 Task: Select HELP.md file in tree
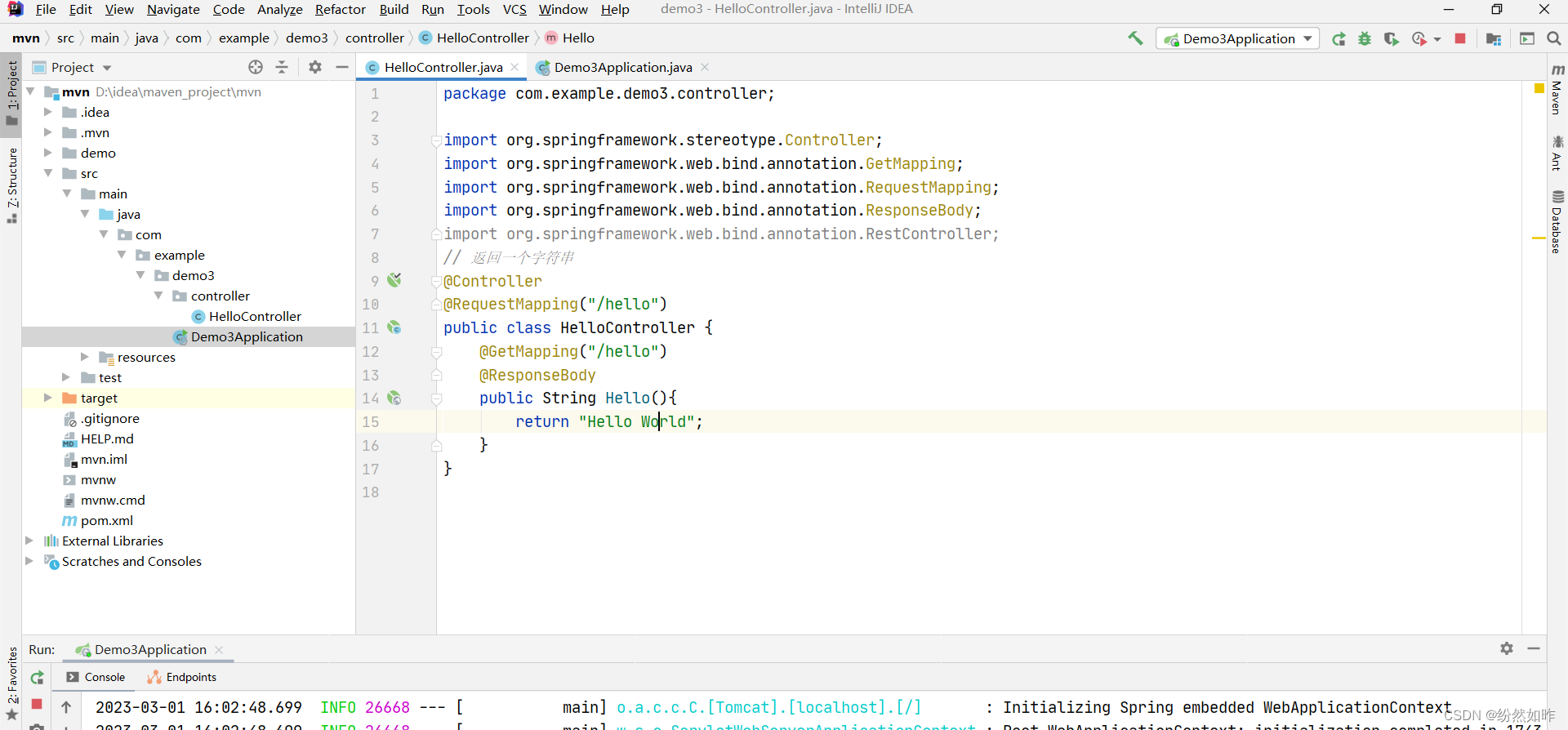pos(98,438)
